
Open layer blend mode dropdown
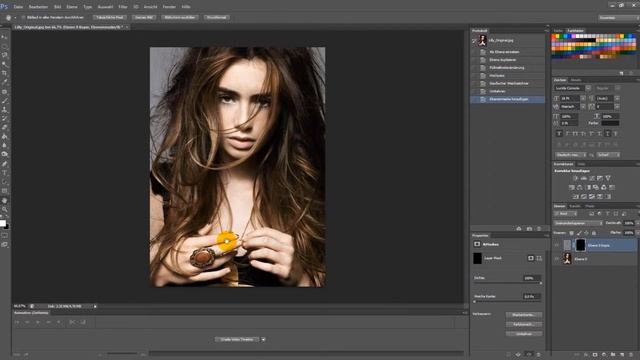(x=579, y=223)
